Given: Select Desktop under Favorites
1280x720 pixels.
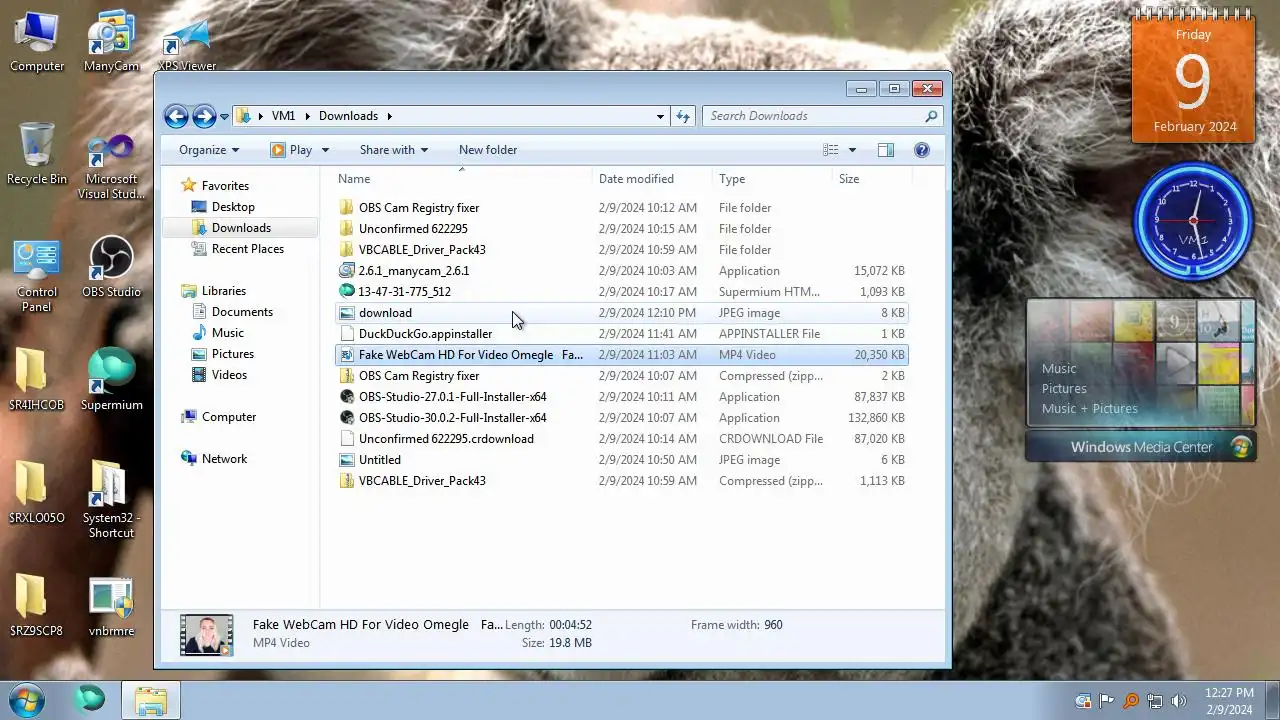Looking at the screenshot, I should coord(233,207).
